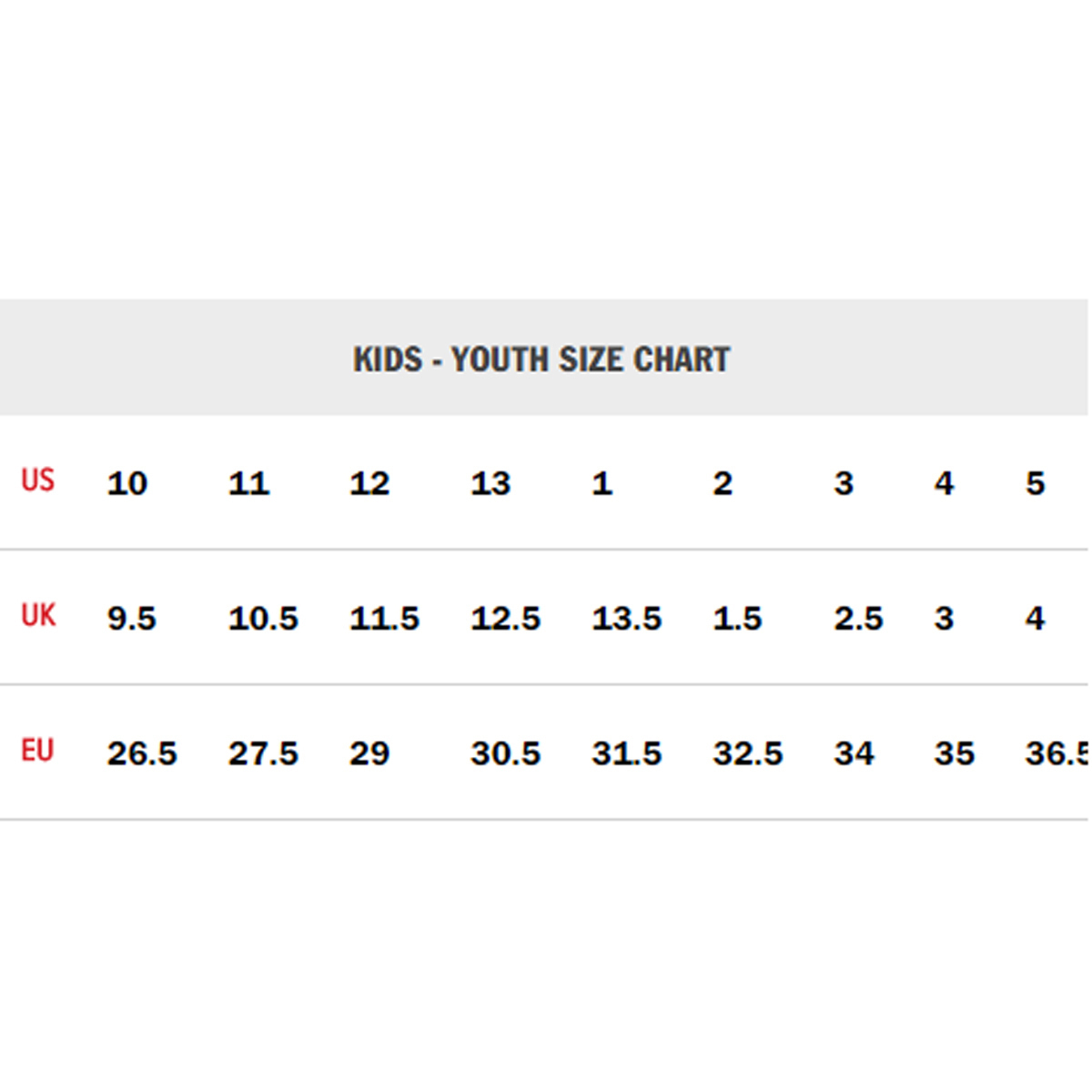Click UK size 2.5 value

coord(858,619)
